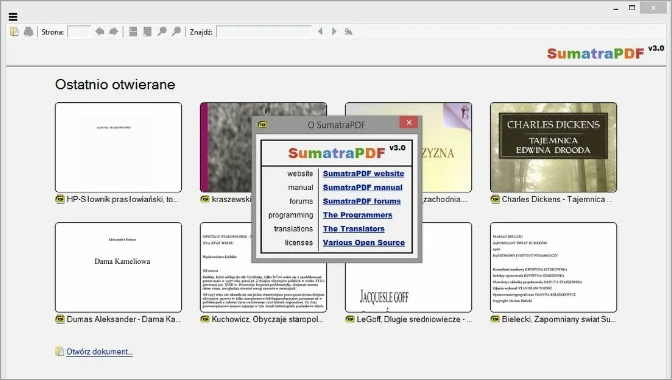Click 'Dumas Aleksander - Dama Ka...' label
The image size is (672, 380).
click(x=124, y=319)
